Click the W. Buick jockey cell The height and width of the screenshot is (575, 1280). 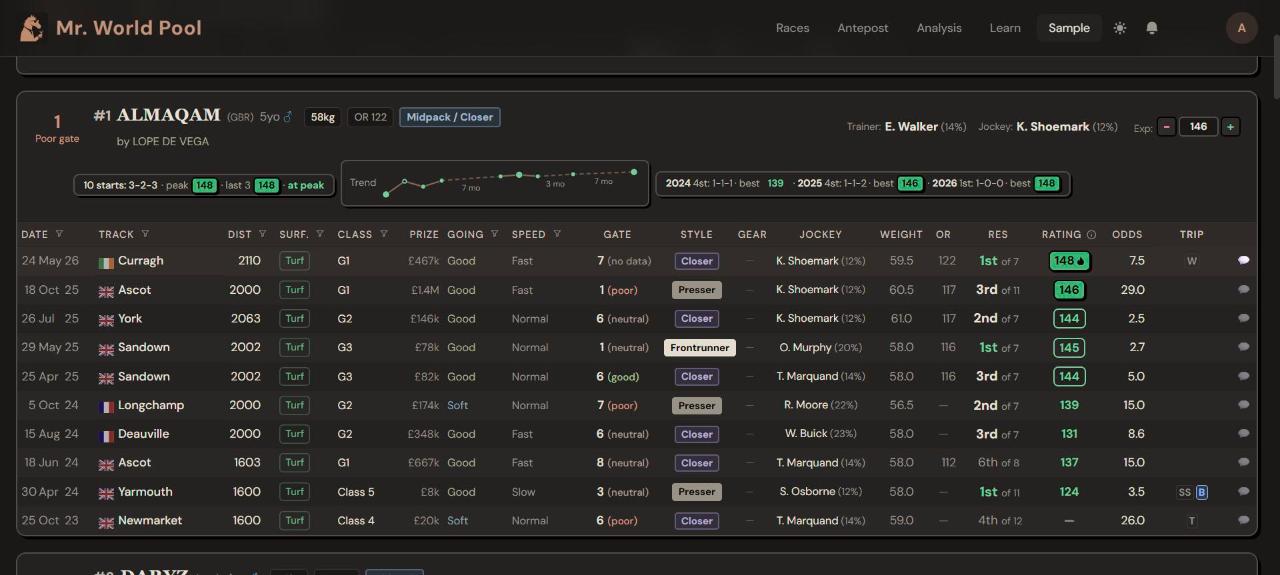(821, 434)
